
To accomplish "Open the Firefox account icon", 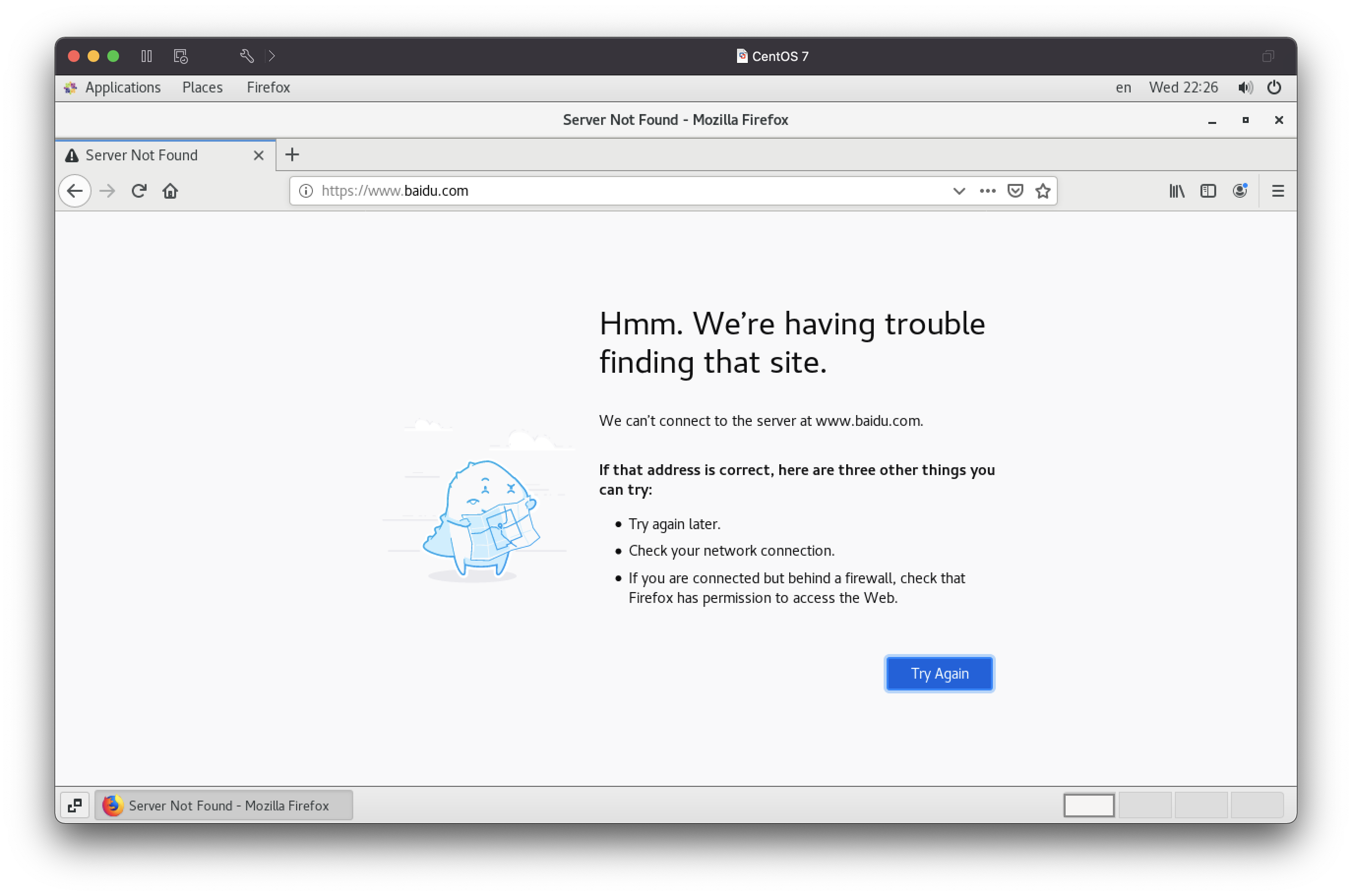I will pos(1239,191).
